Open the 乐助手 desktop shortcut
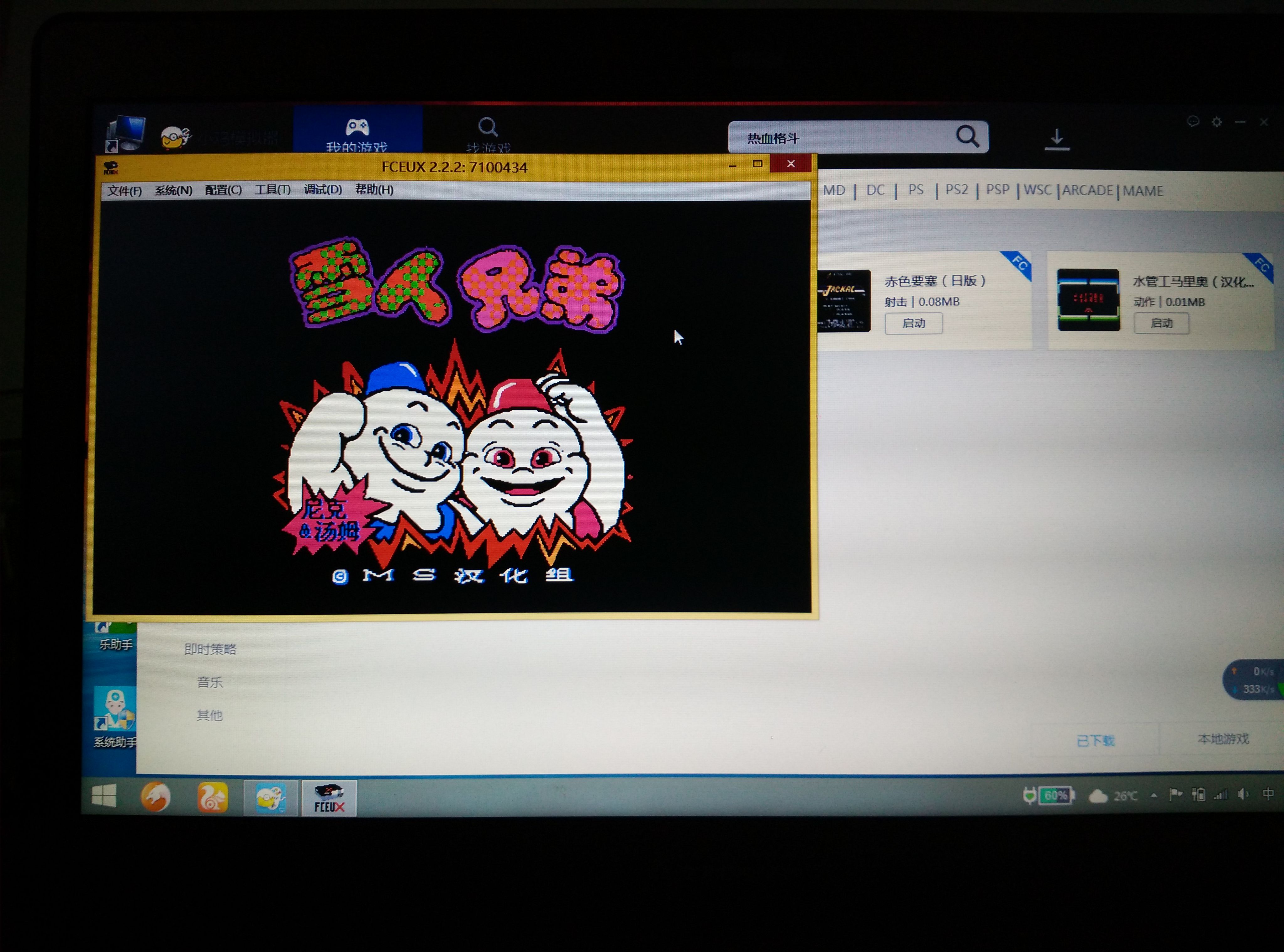Viewport: 1284px width, 952px height. 115,637
